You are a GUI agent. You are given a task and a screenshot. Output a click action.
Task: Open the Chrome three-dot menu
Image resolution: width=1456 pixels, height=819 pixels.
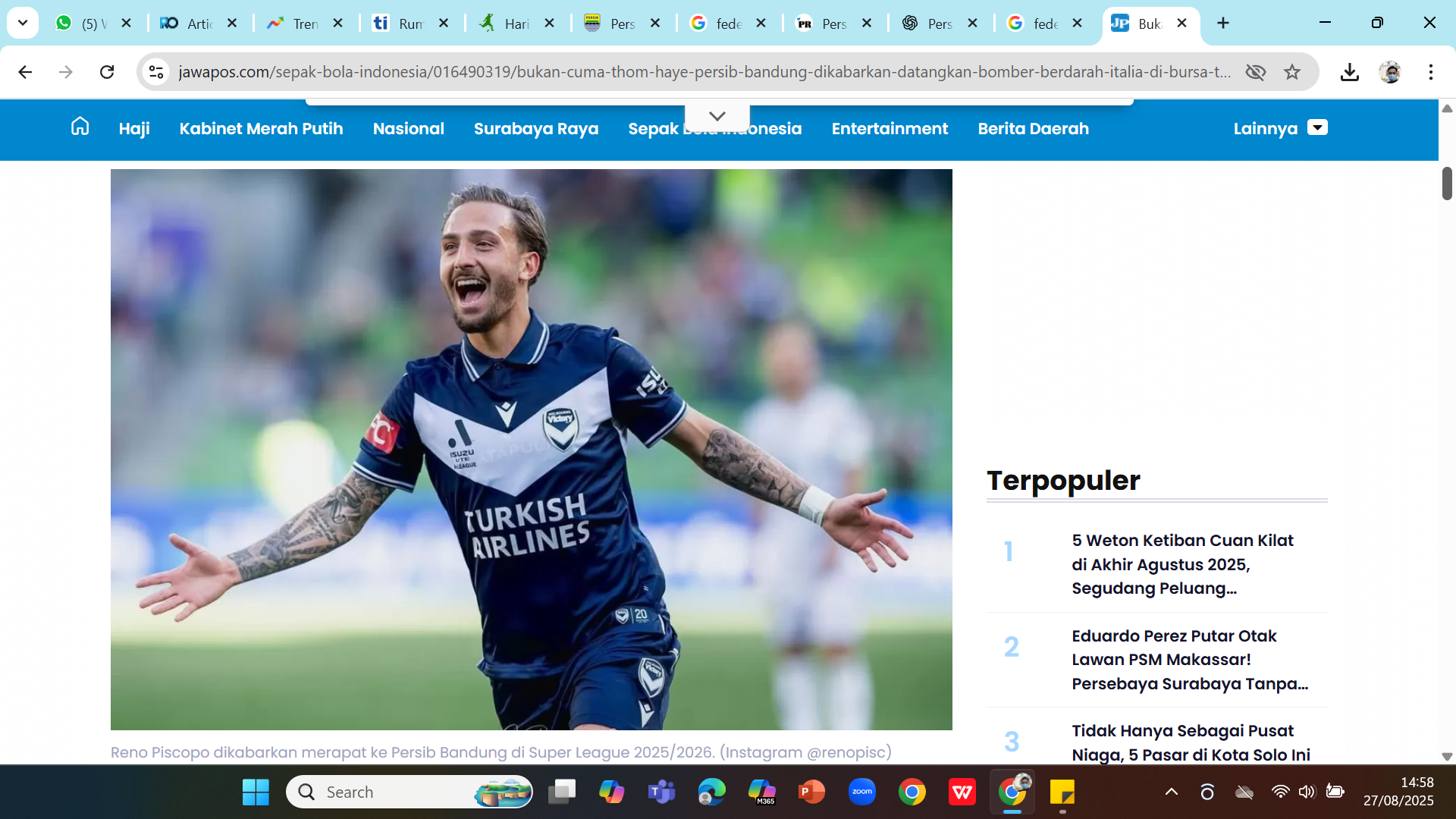[1431, 72]
